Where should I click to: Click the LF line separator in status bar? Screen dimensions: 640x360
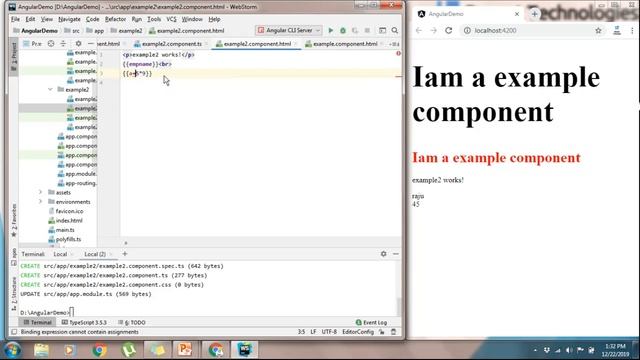(x=313, y=332)
